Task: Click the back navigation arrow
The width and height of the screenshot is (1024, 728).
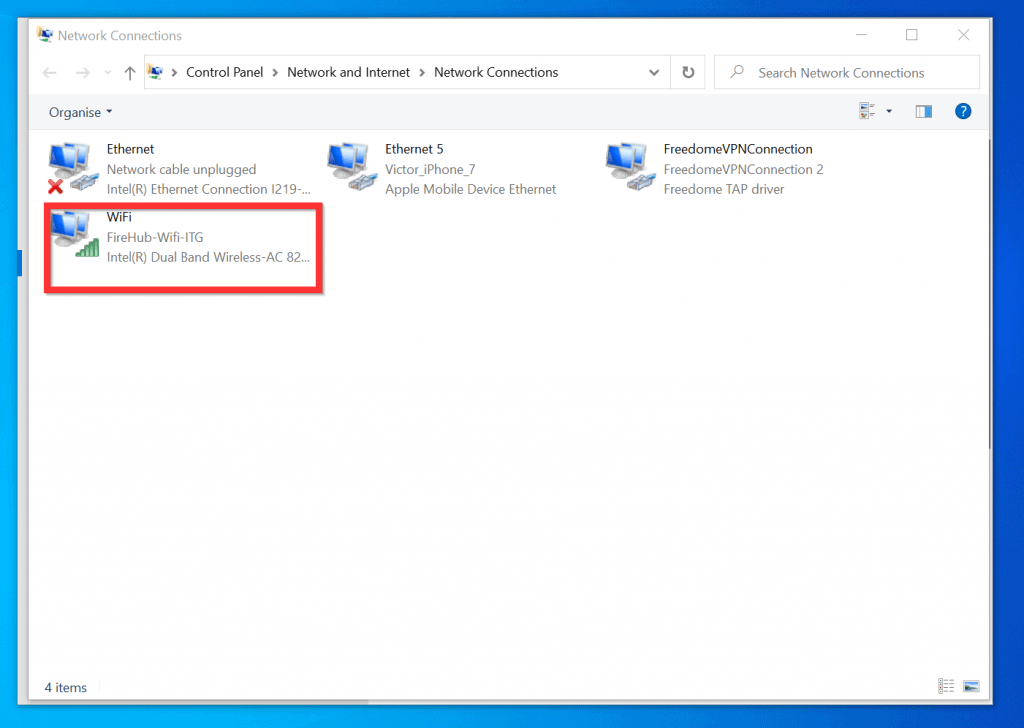Action: pos(50,72)
